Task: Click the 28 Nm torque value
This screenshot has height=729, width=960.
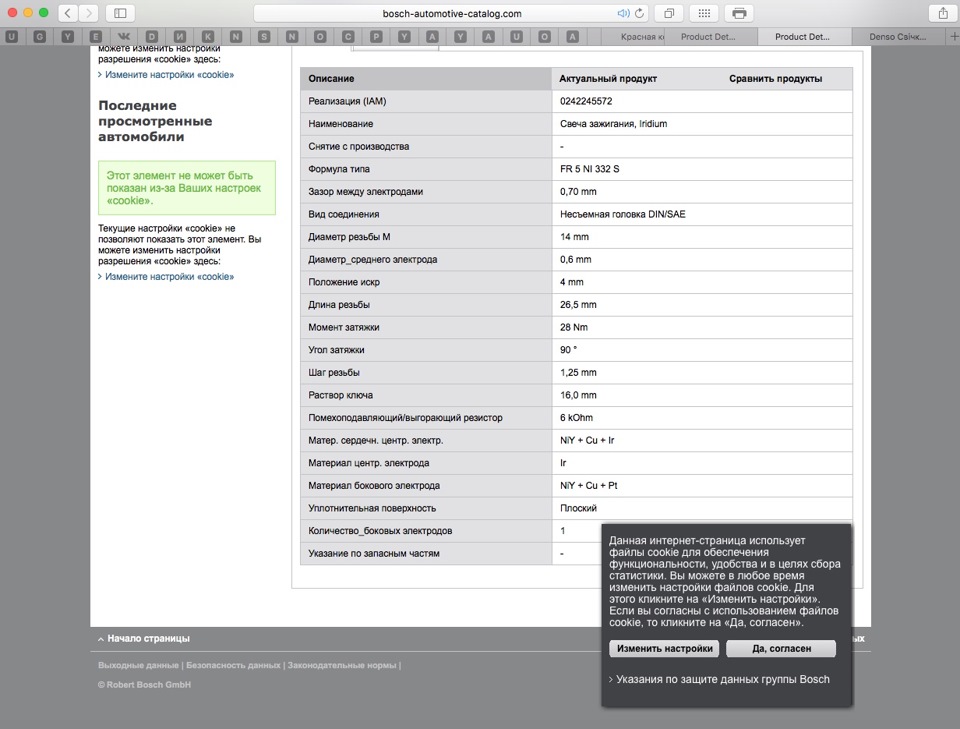Action: [574, 327]
